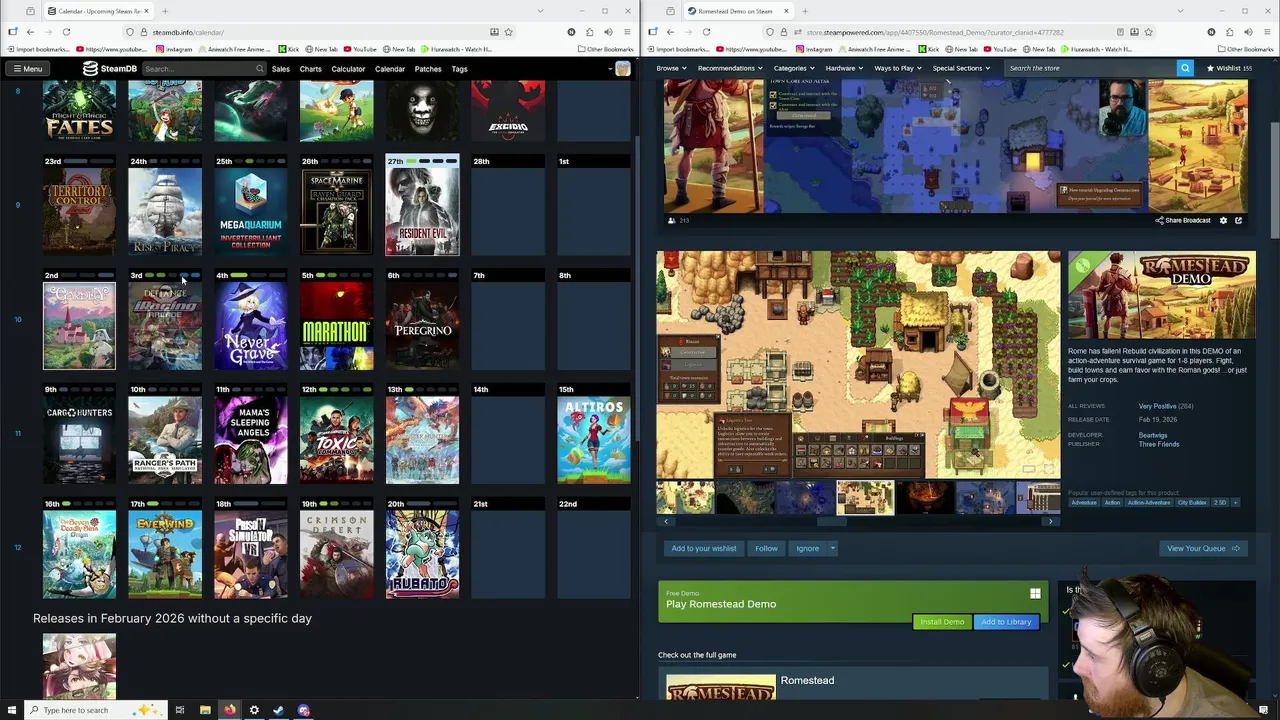
Task: Click the green Install Demo button
Action: tap(942, 622)
